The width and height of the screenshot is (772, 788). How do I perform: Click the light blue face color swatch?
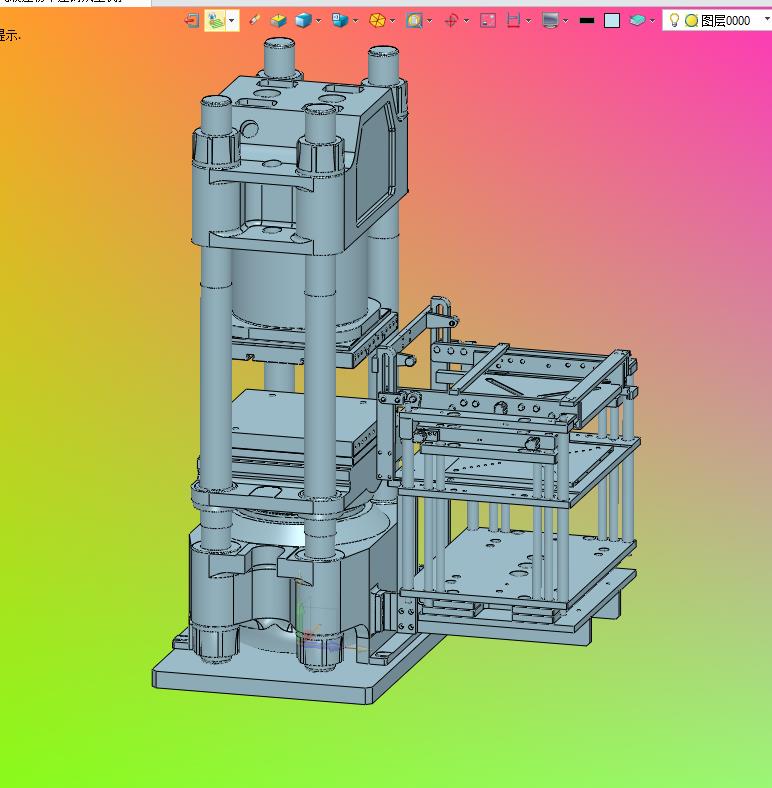(612, 21)
